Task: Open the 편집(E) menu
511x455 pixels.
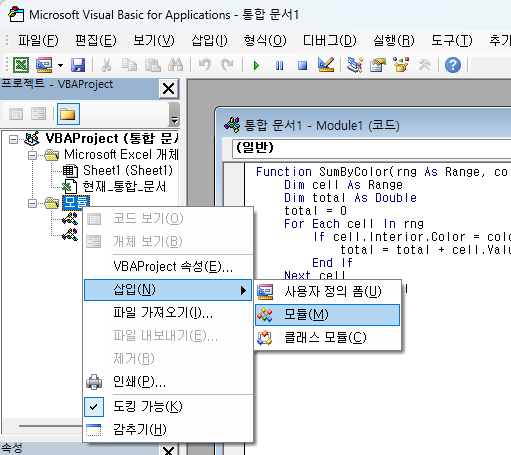Action: [x=96, y=41]
